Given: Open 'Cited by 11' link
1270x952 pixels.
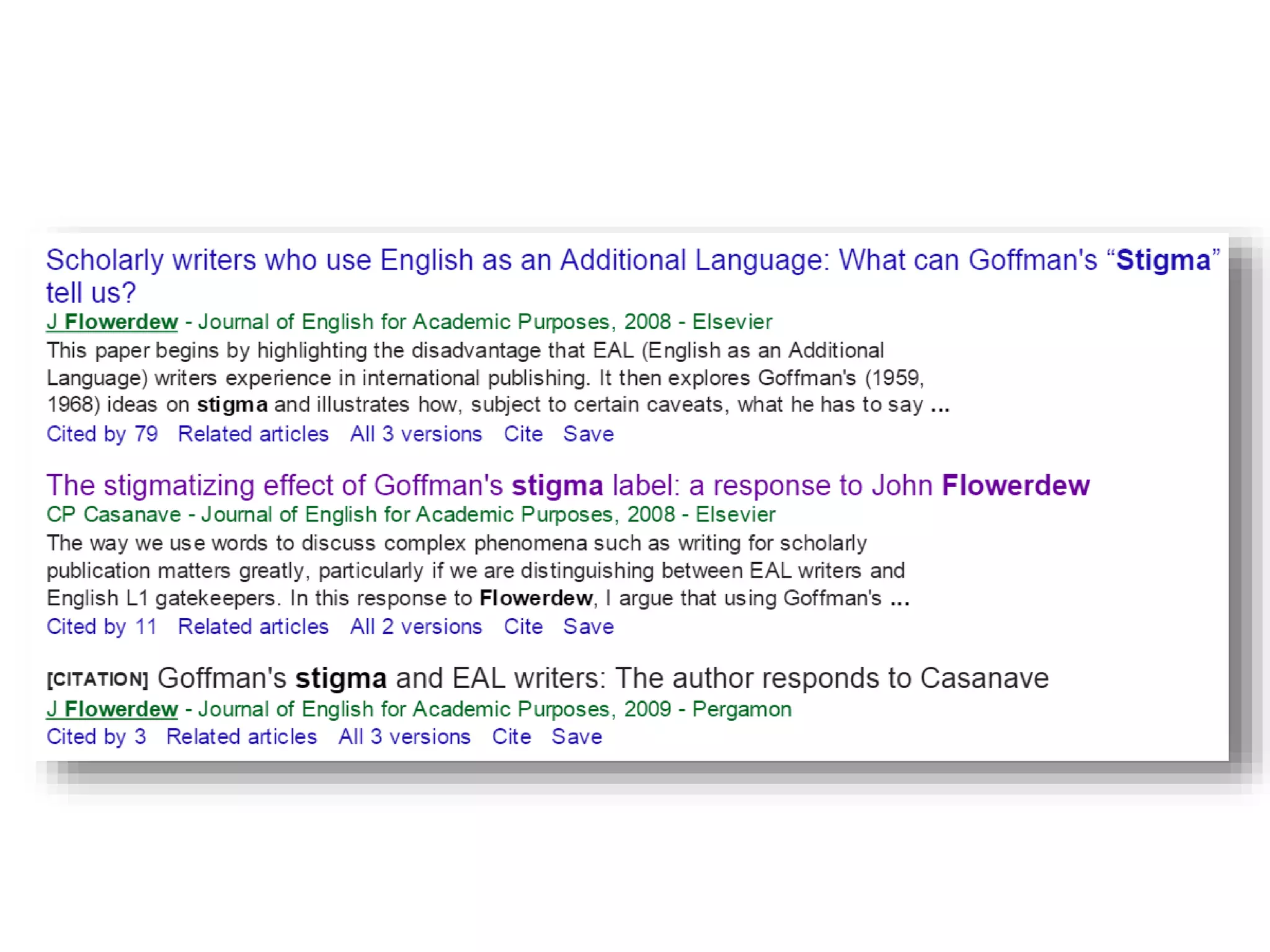Looking at the screenshot, I should click(x=102, y=627).
